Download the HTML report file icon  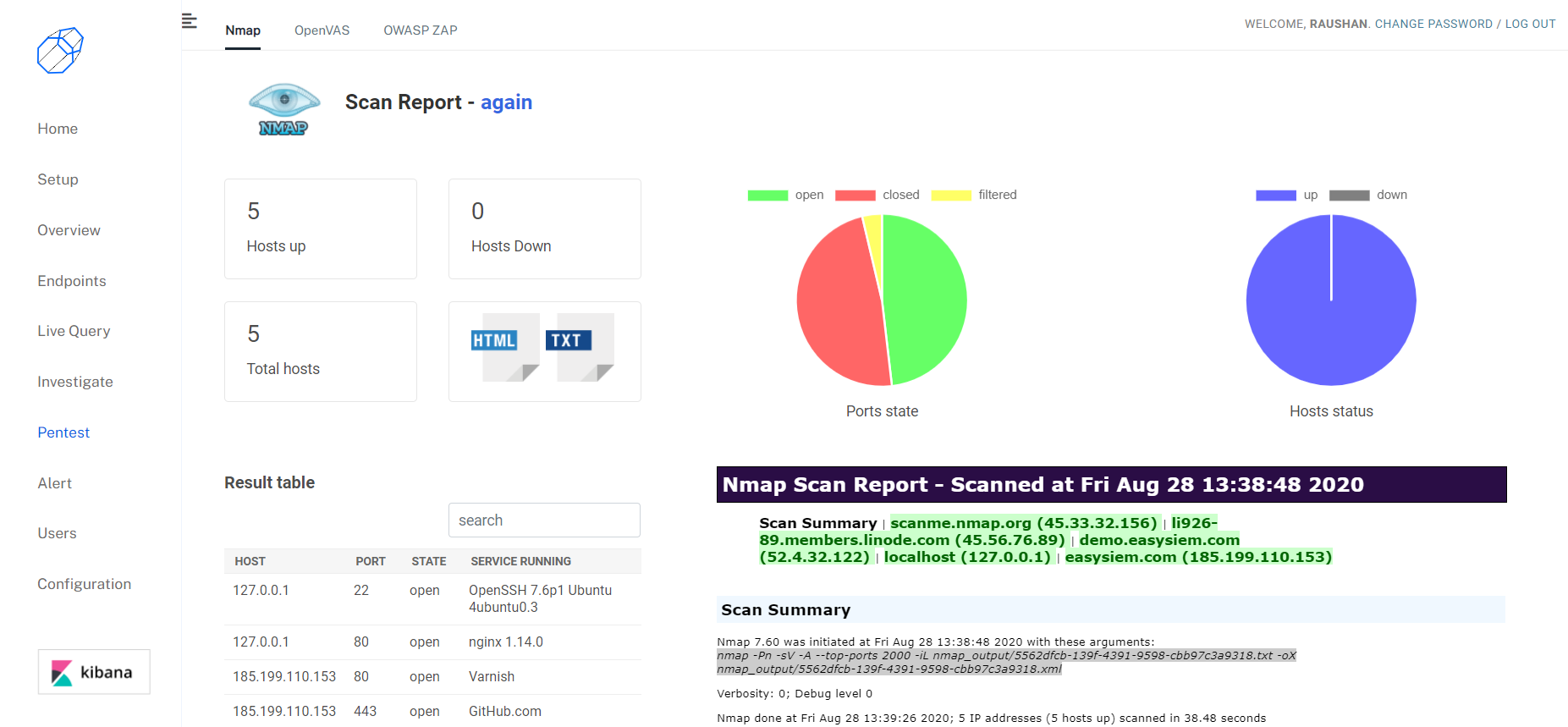point(505,347)
